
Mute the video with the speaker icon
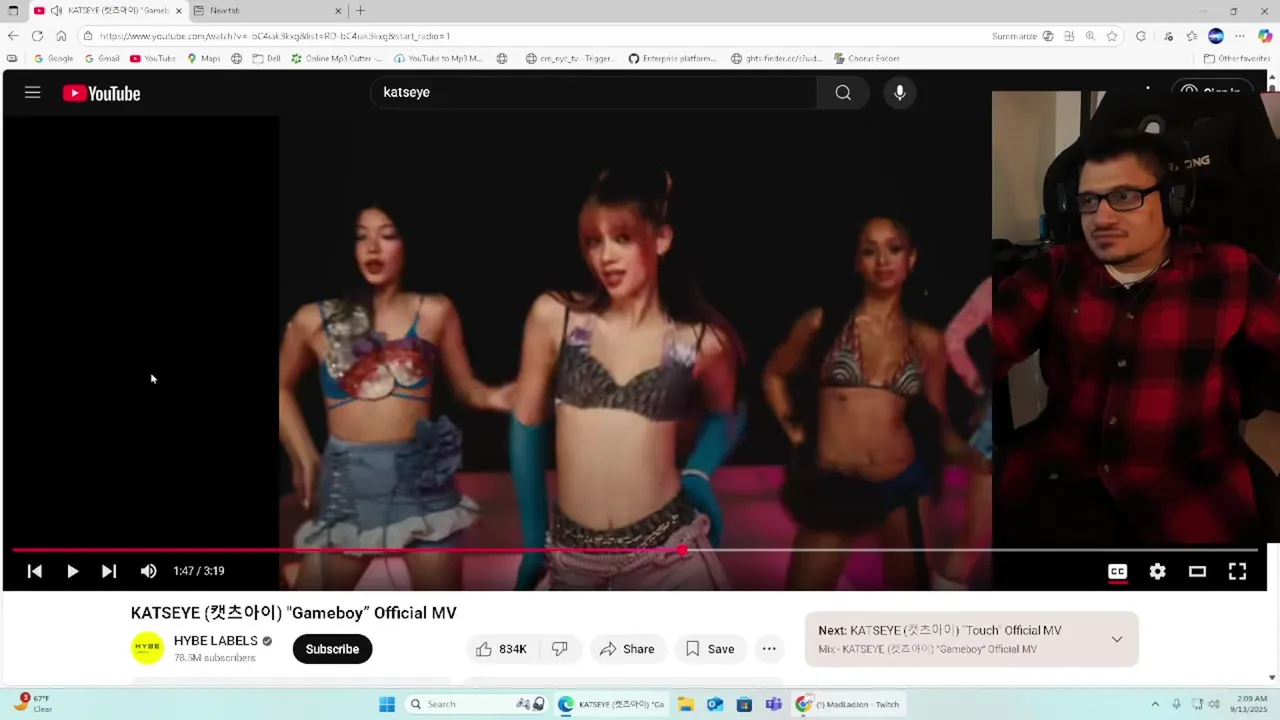[148, 571]
